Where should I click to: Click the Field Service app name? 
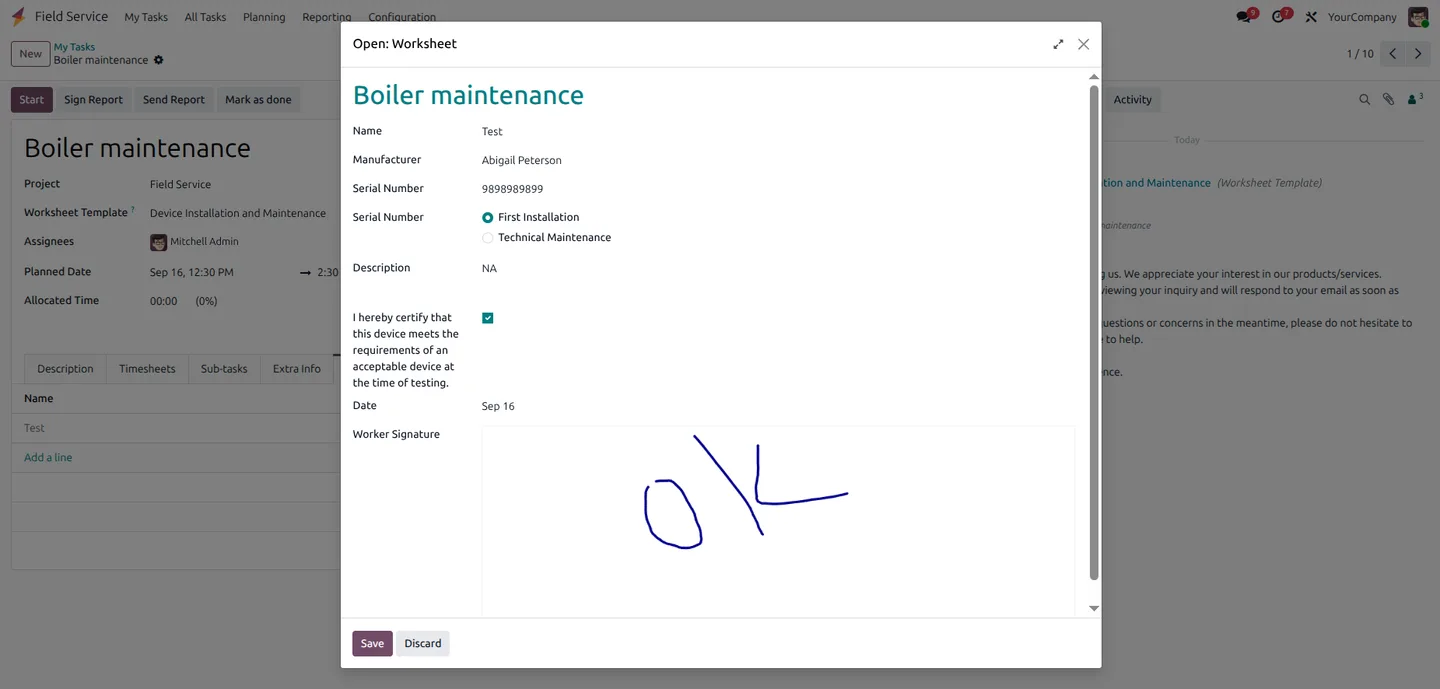point(71,17)
